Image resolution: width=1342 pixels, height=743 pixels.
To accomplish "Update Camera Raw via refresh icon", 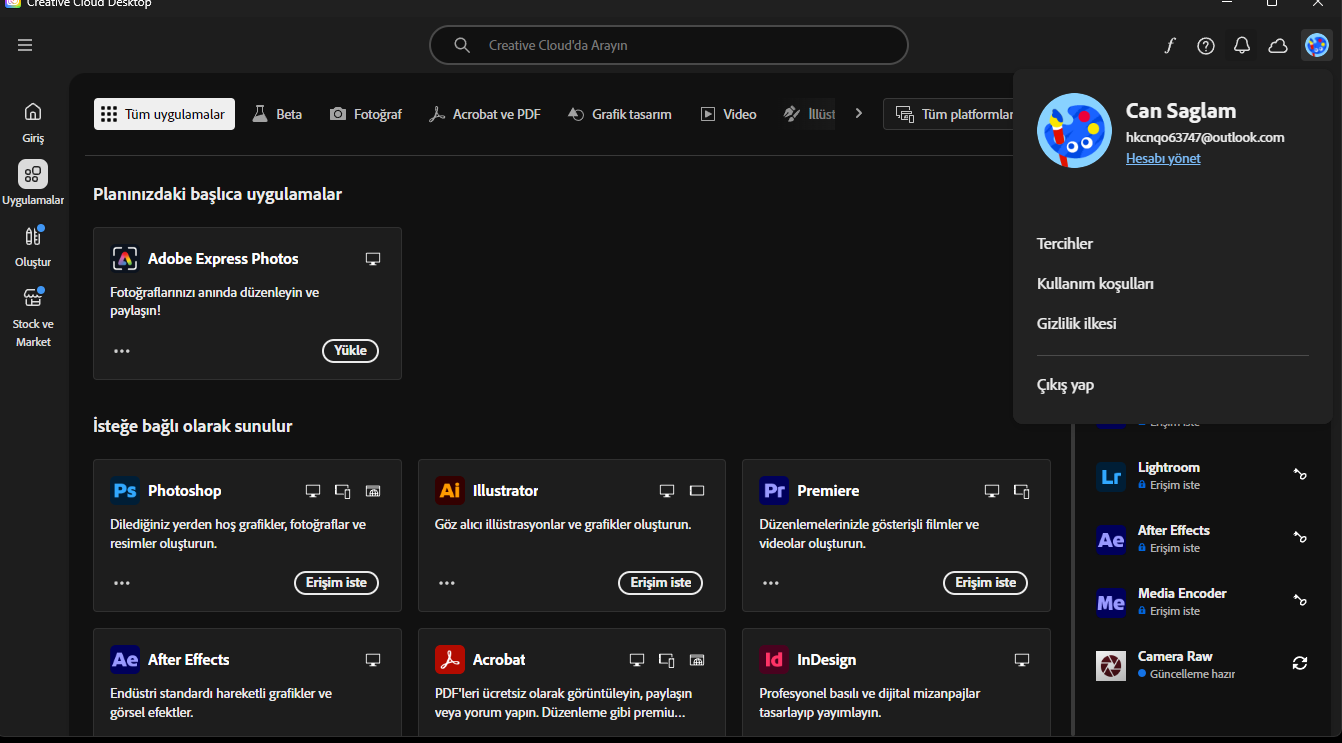I will click(1300, 663).
